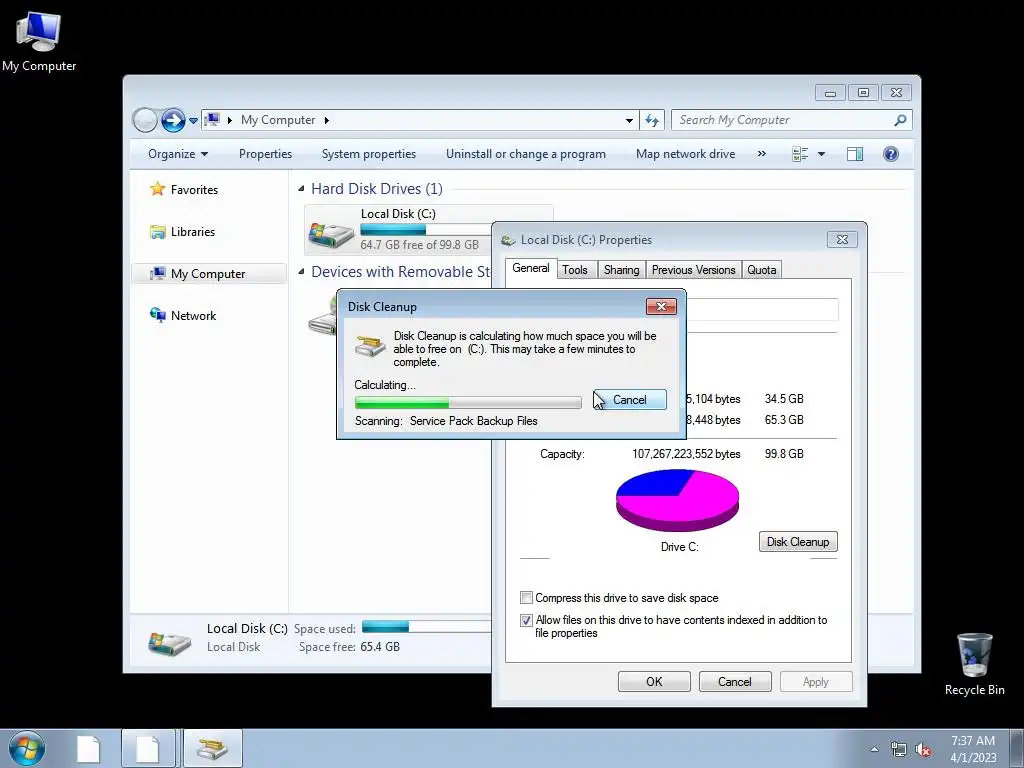Select My Computer in the navigation pane
This screenshot has height=768, width=1024.
tap(209, 274)
